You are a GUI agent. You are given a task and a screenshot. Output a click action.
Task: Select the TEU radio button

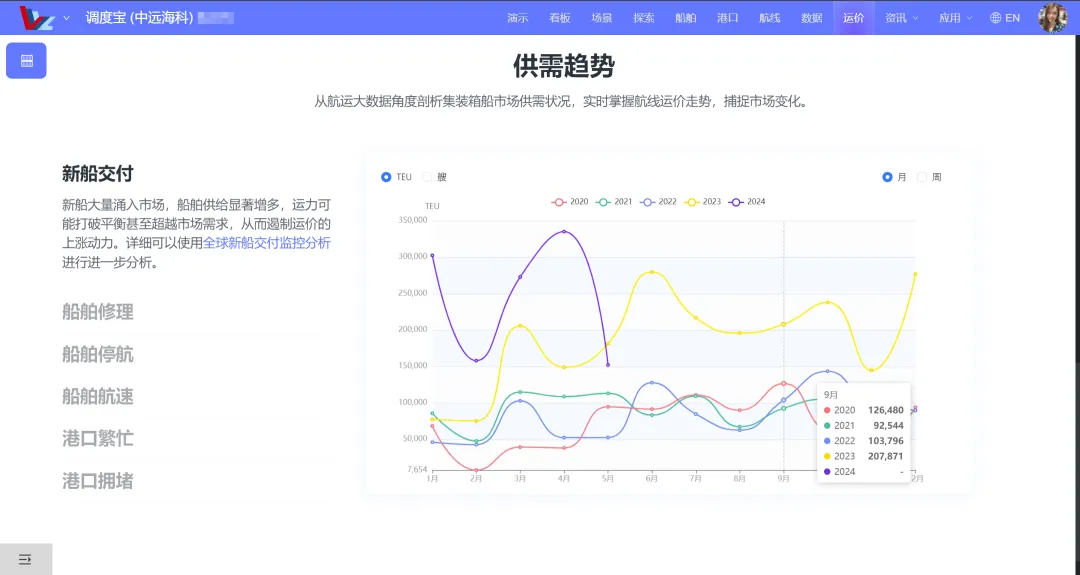[x=386, y=177]
